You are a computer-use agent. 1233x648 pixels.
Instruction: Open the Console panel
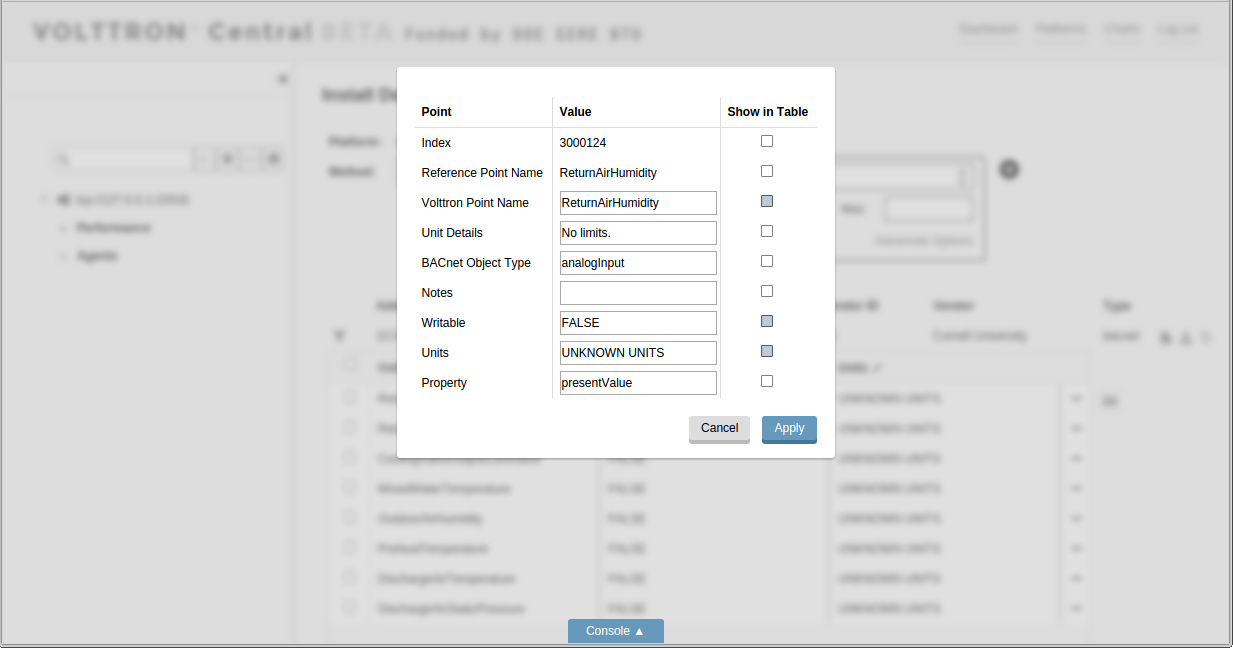[x=616, y=631]
